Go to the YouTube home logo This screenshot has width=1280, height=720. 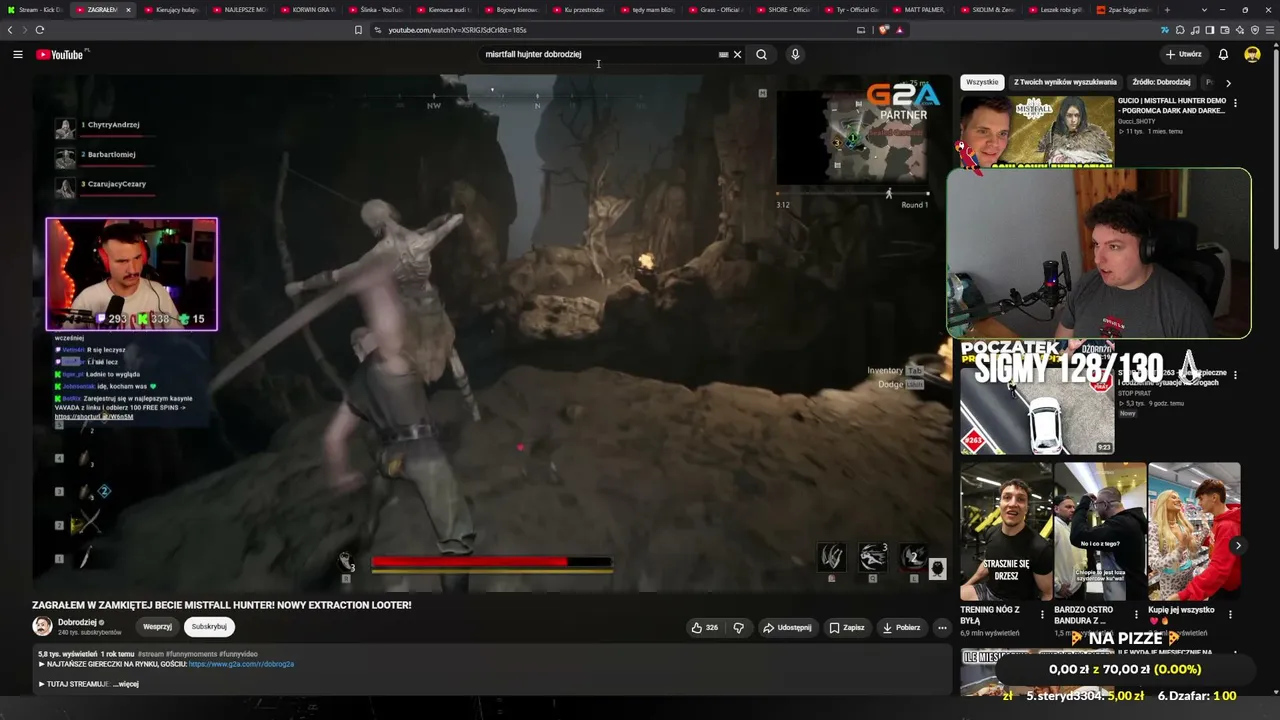click(x=60, y=55)
